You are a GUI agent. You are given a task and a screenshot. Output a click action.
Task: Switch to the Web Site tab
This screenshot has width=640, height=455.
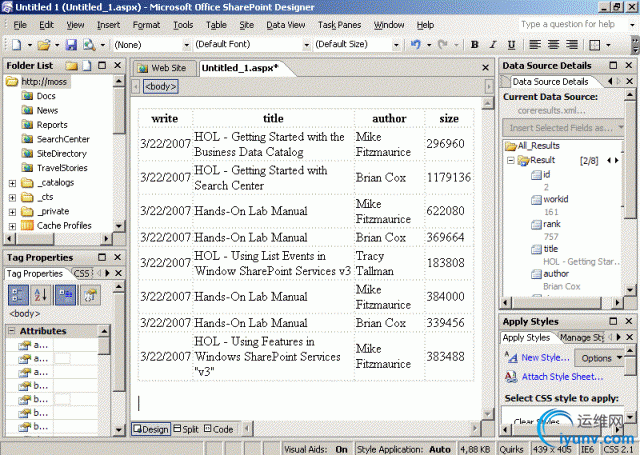[x=161, y=68]
